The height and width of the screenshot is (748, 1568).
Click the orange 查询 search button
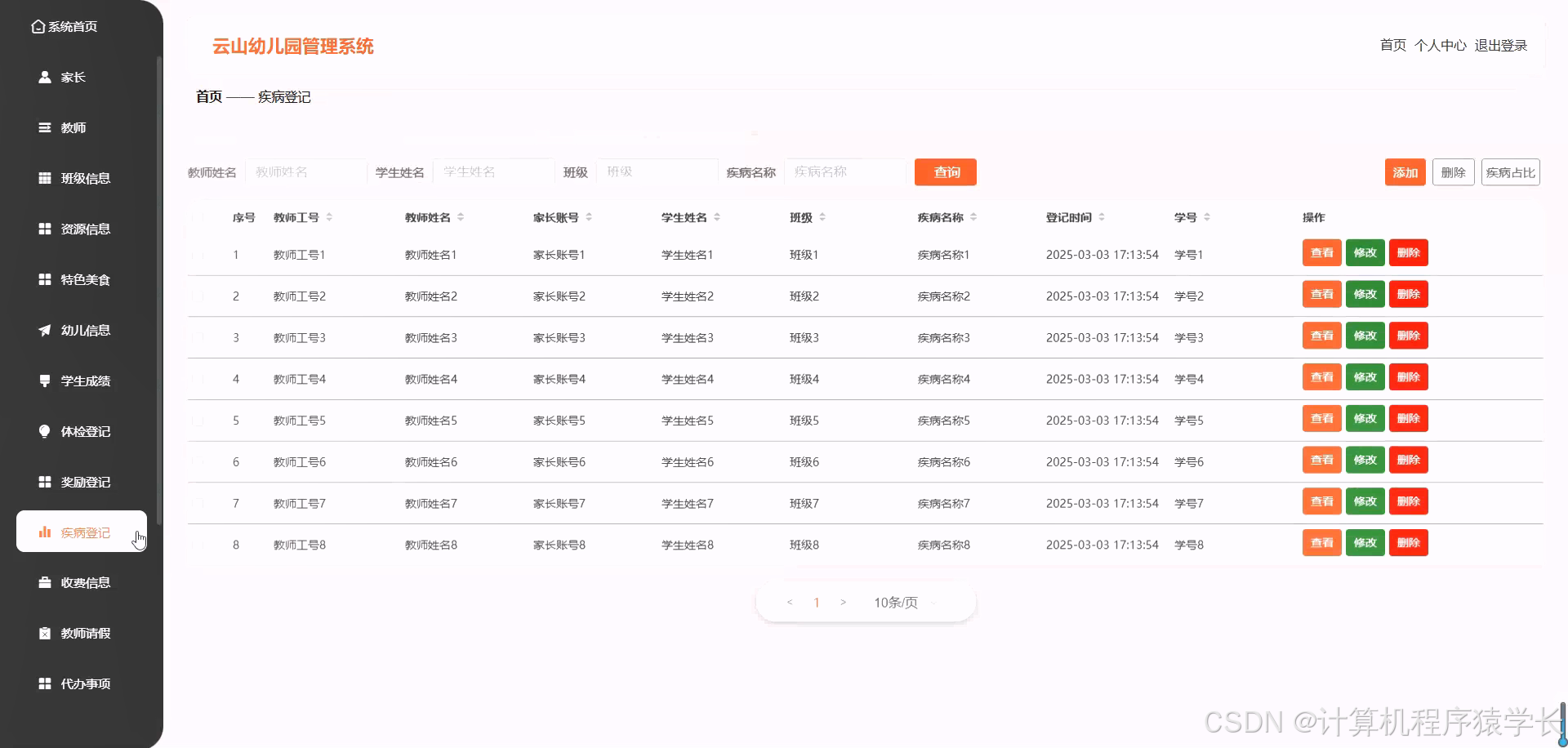(x=946, y=172)
